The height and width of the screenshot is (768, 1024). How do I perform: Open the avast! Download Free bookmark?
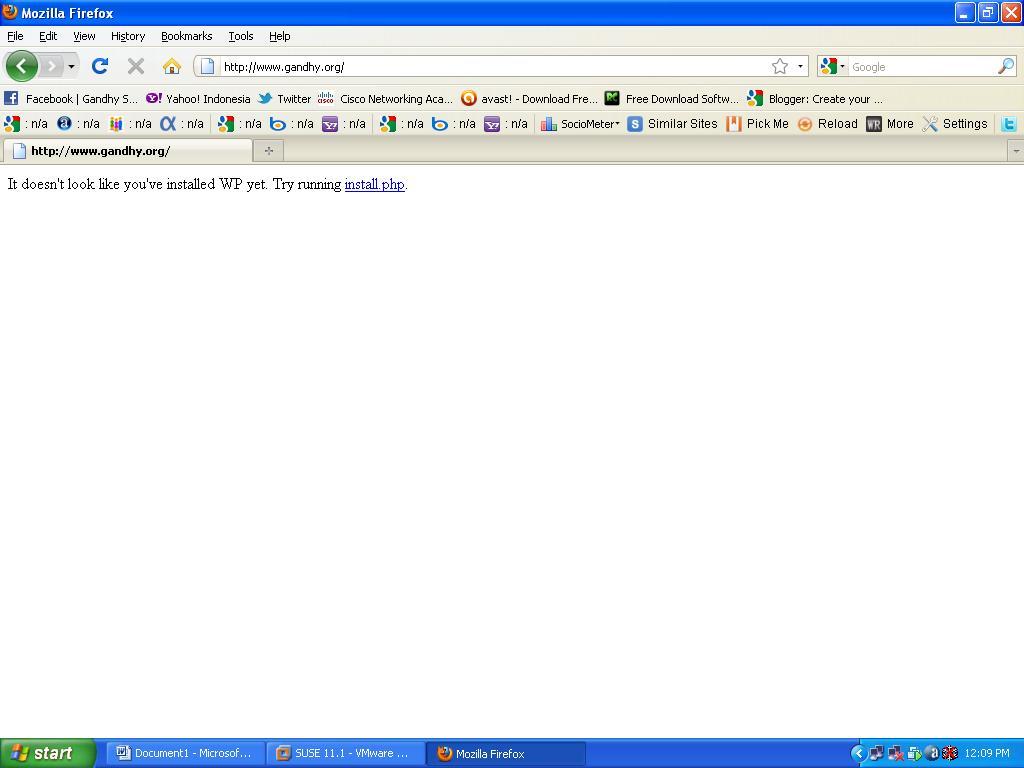click(x=529, y=99)
